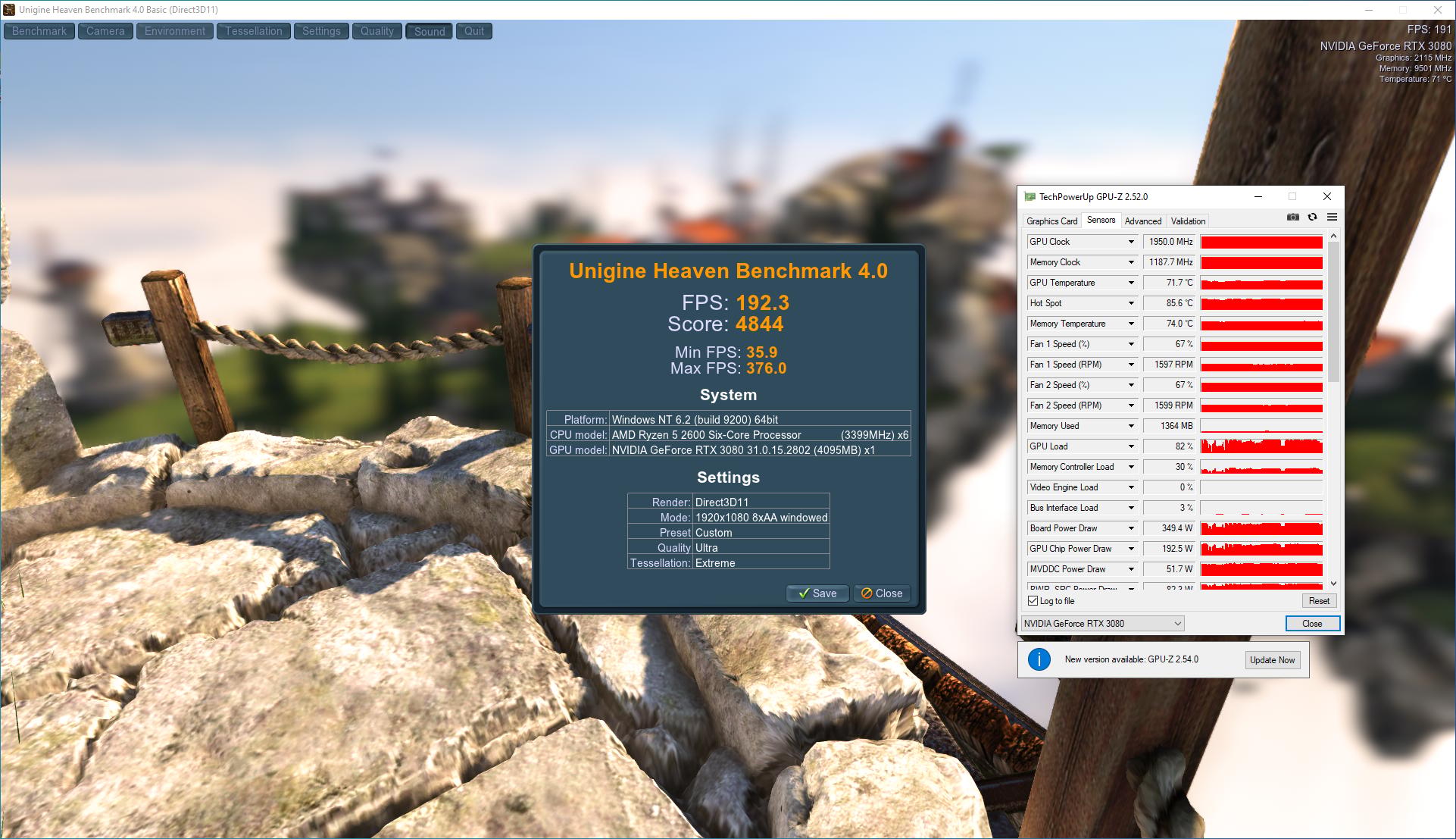Expand the GPU Temperature sensor dropdown
Viewport: 1456px width, 839px height.
tap(1131, 283)
